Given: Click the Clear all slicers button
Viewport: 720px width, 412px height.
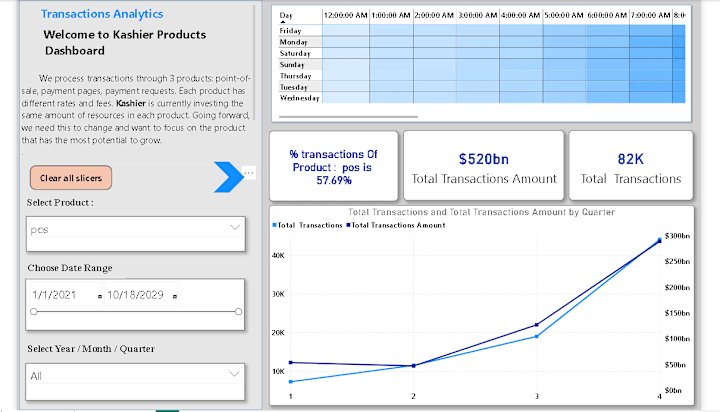Looking at the screenshot, I should [71, 178].
